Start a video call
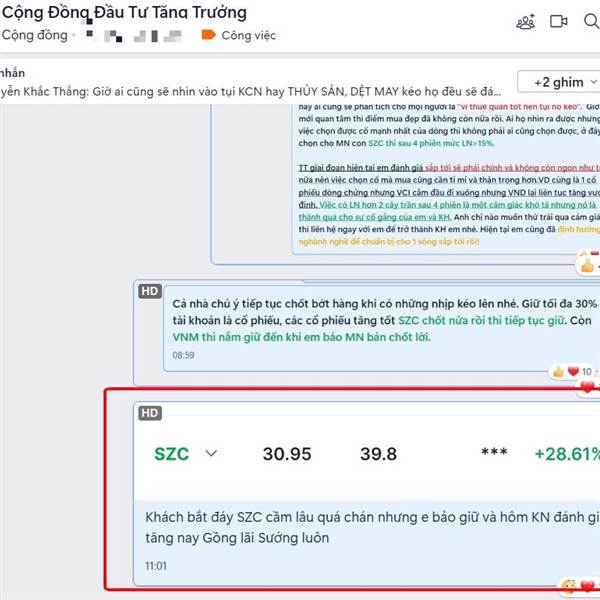The image size is (600, 600). pos(558,21)
